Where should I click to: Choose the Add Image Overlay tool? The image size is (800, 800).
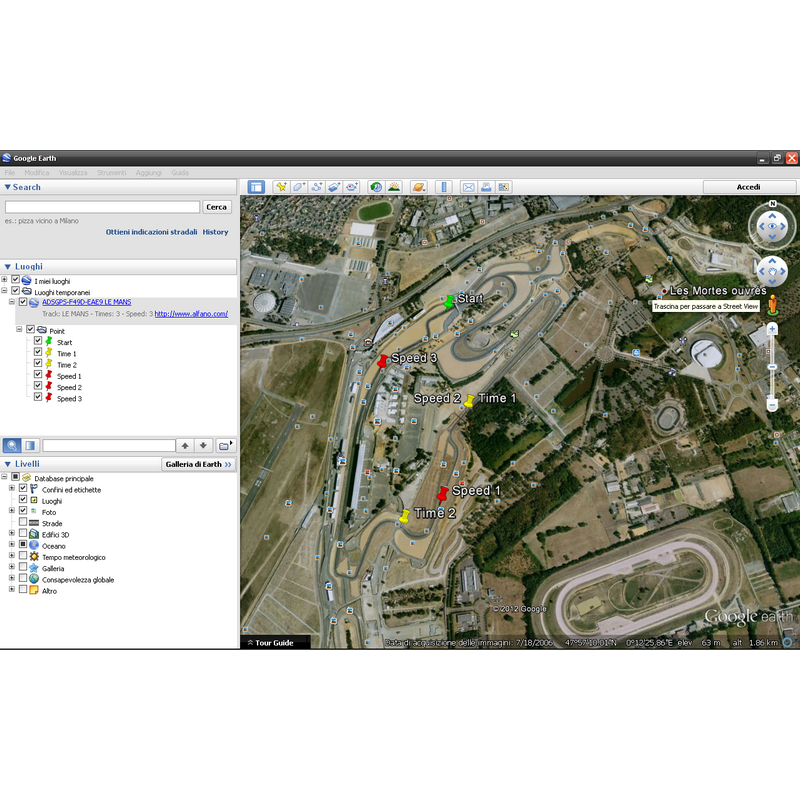click(x=334, y=187)
